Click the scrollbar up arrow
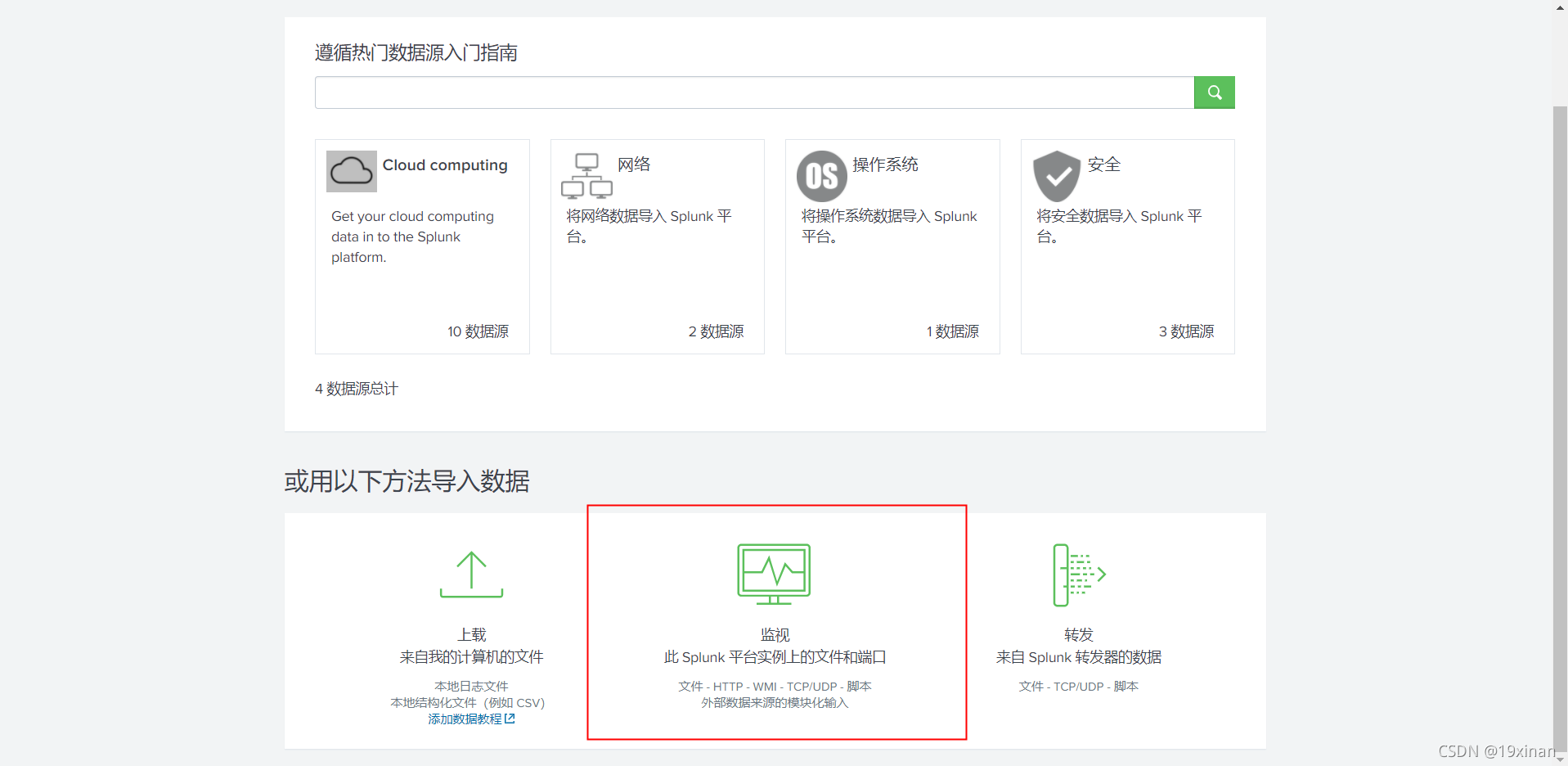The image size is (1568, 766). (1560, 7)
